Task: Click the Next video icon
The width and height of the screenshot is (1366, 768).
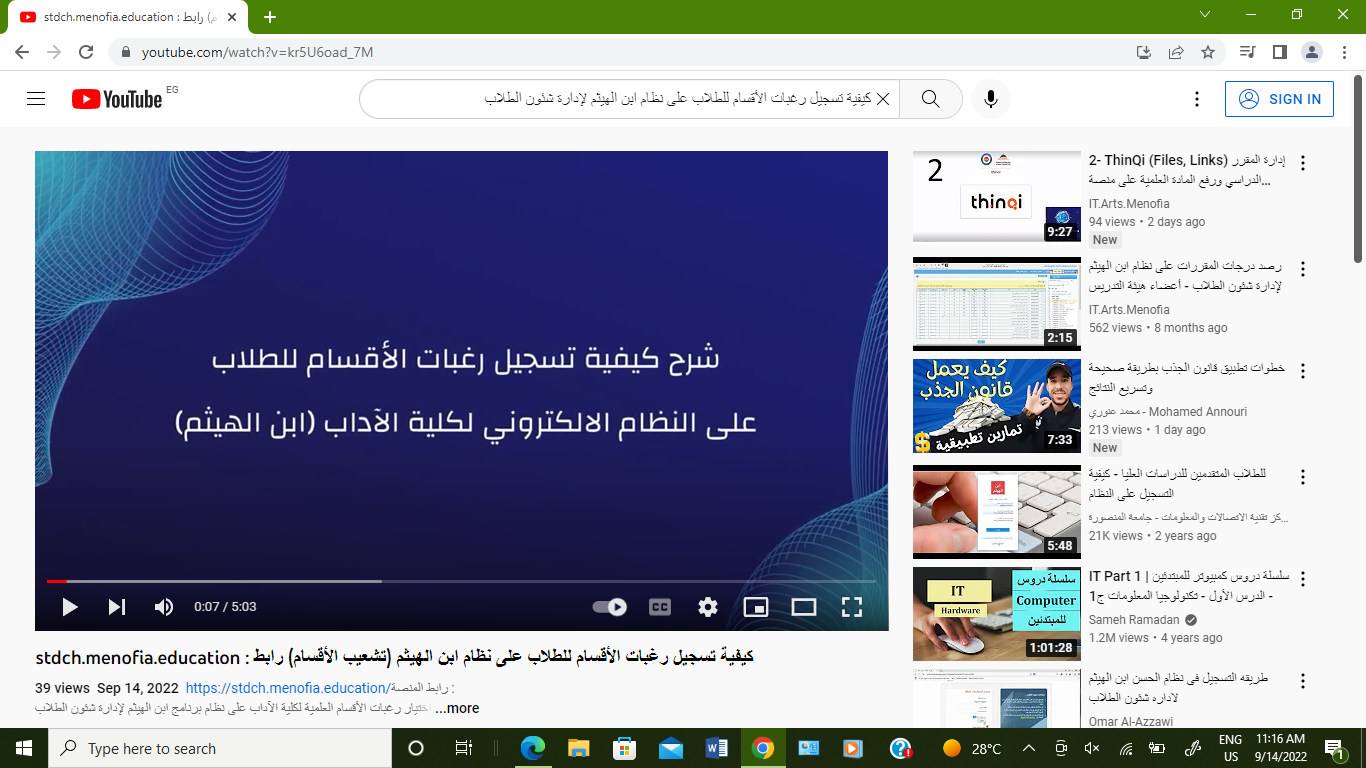Action: pyautogui.click(x=117, y=606)
